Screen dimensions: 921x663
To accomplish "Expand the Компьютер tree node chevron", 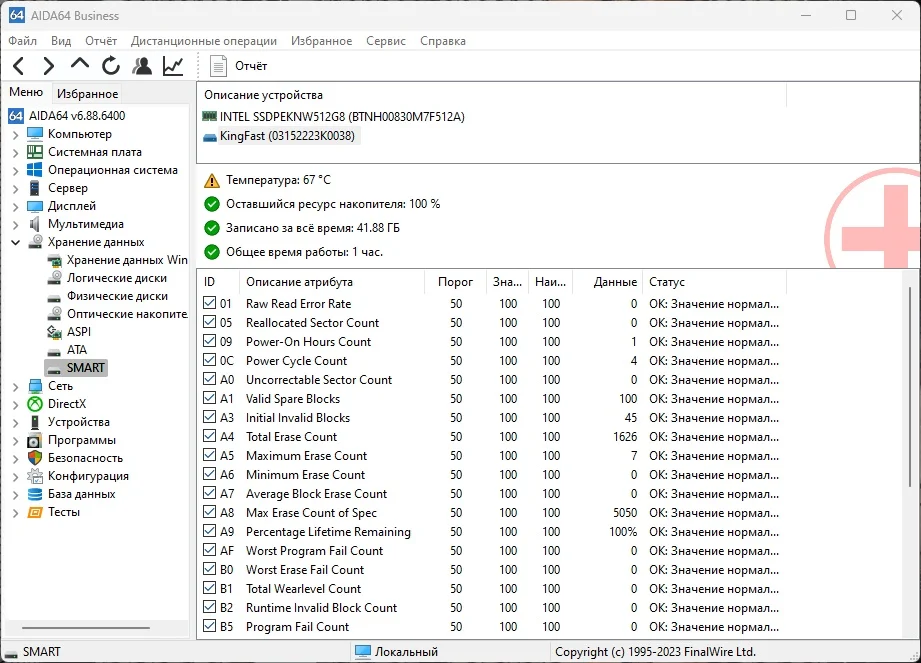I will click(x=16, y=134).
